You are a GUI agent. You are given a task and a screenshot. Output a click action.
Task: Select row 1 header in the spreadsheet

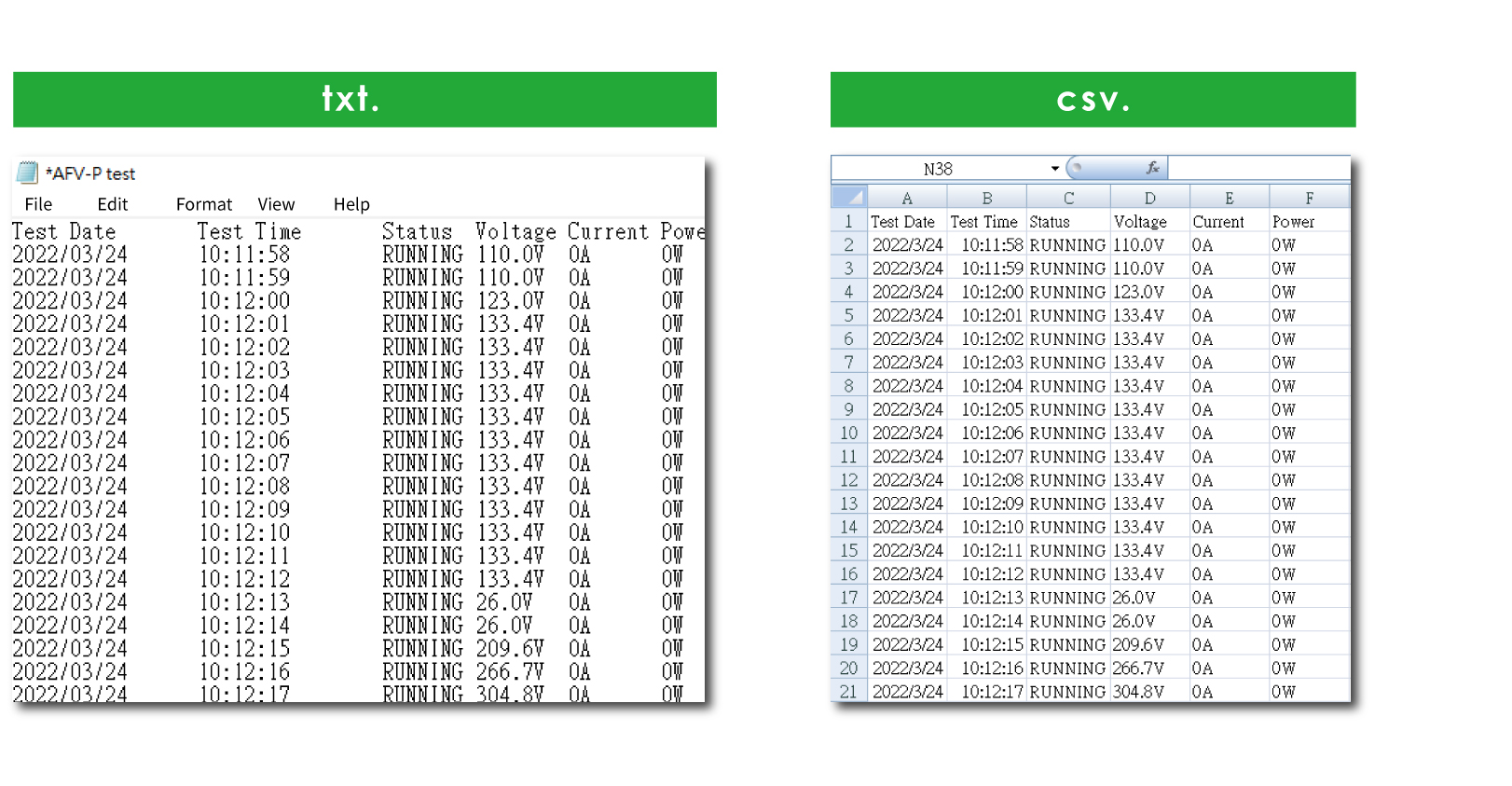[x=848, y=222]
